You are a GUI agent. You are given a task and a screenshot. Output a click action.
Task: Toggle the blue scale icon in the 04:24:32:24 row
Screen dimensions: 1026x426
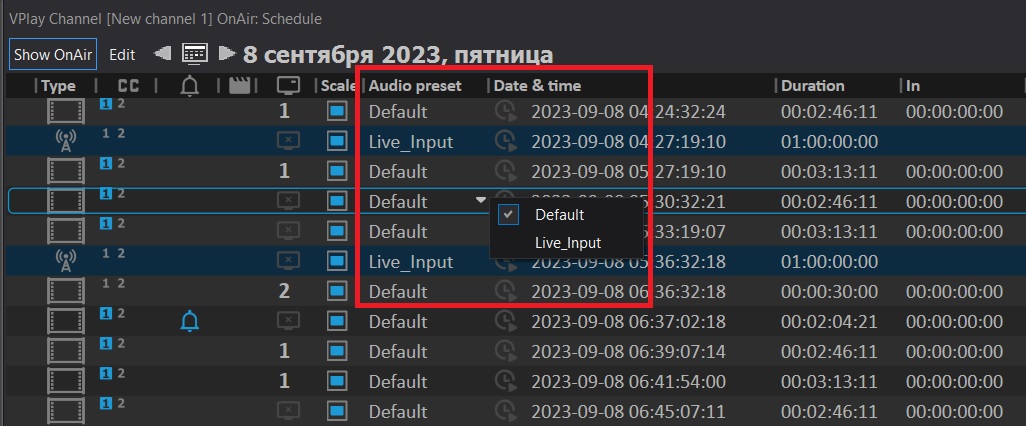(x=337, y=112)
